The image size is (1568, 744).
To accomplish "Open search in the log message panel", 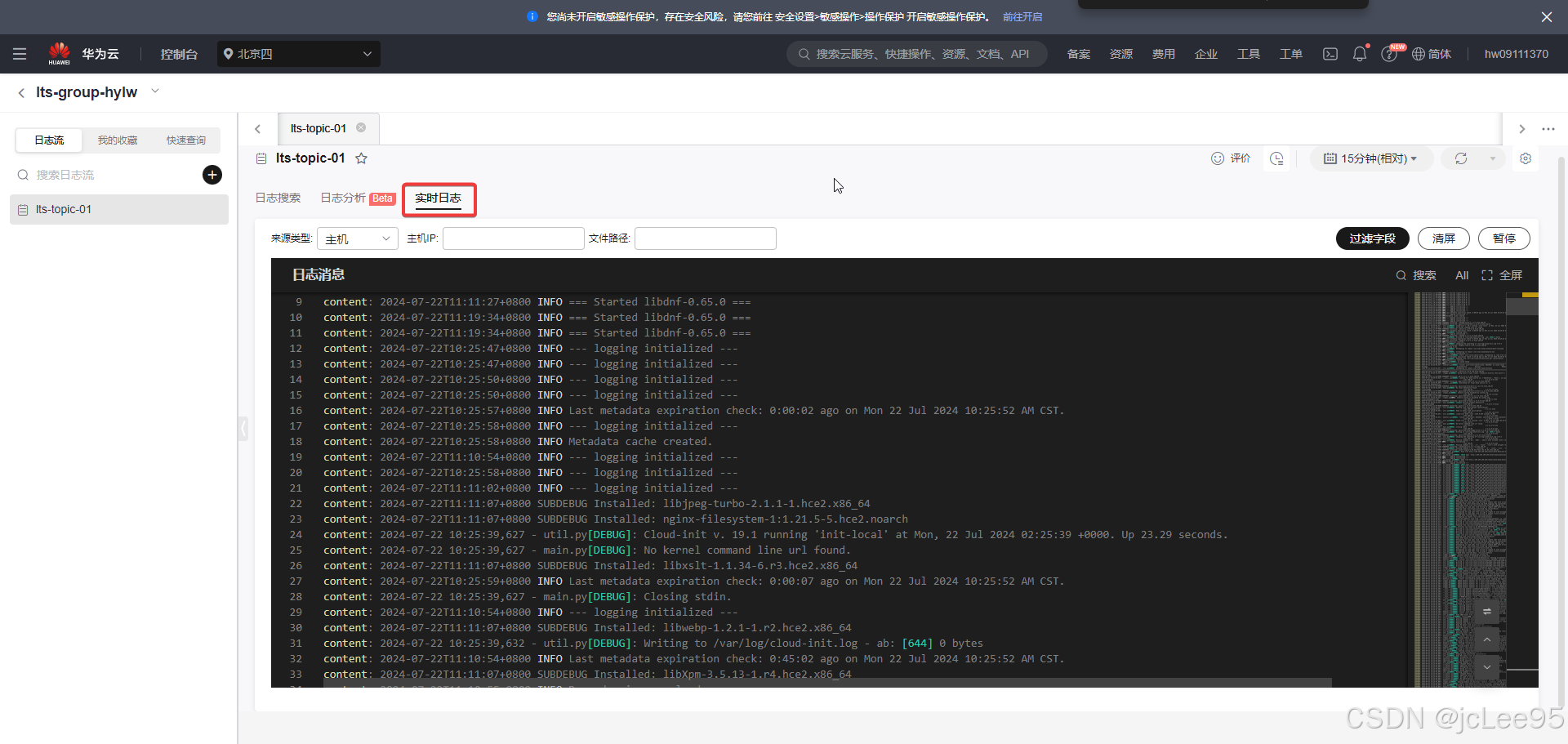I will pyautogui.click(x=1416, y=275).
